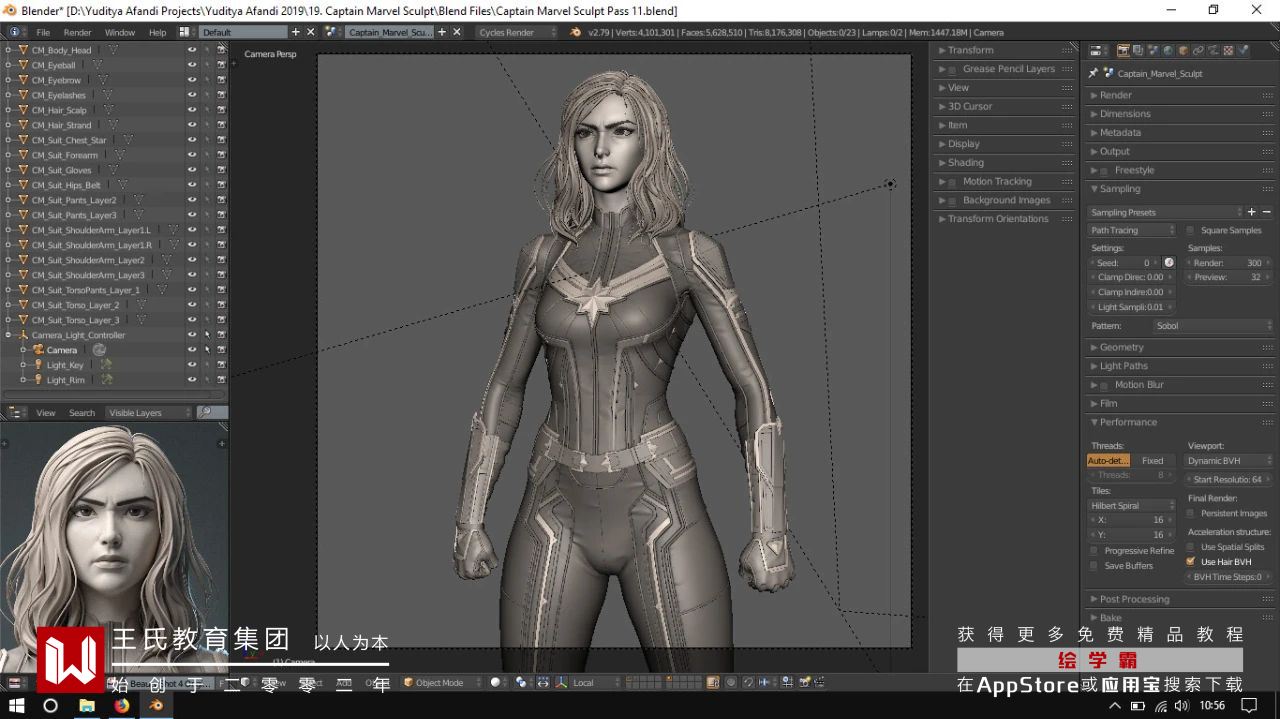The height and width of the screenshot is (719, 1280).
Task: Open the Render menu
Action: pyautogui.click(x=78, y=32)
